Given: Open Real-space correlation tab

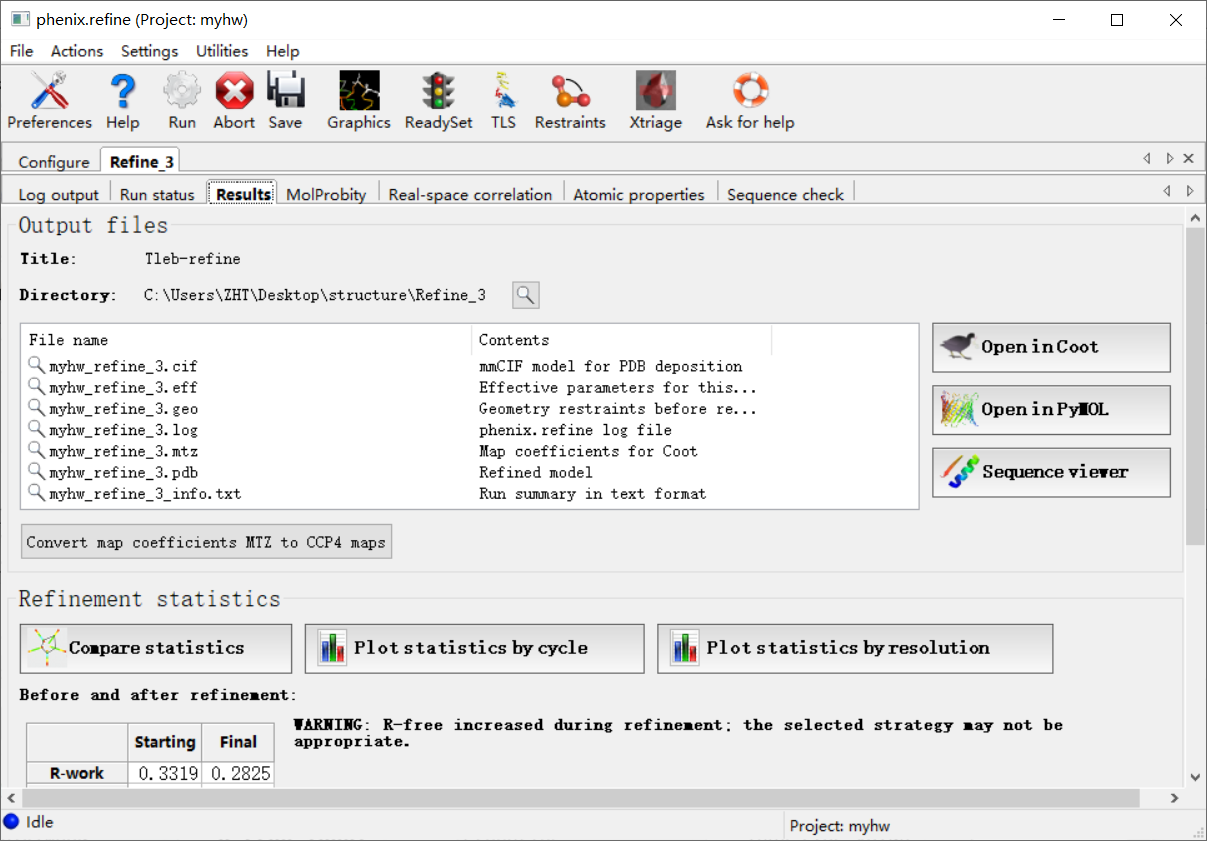Looking at the screenshot, I should pos(470,194).
